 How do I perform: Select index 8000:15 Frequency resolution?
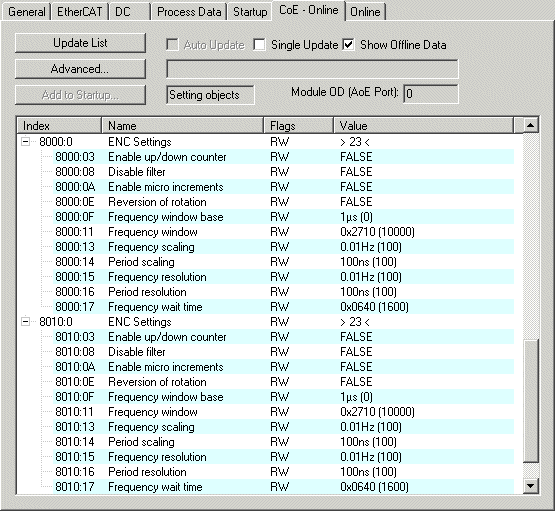tap(265, 277)
